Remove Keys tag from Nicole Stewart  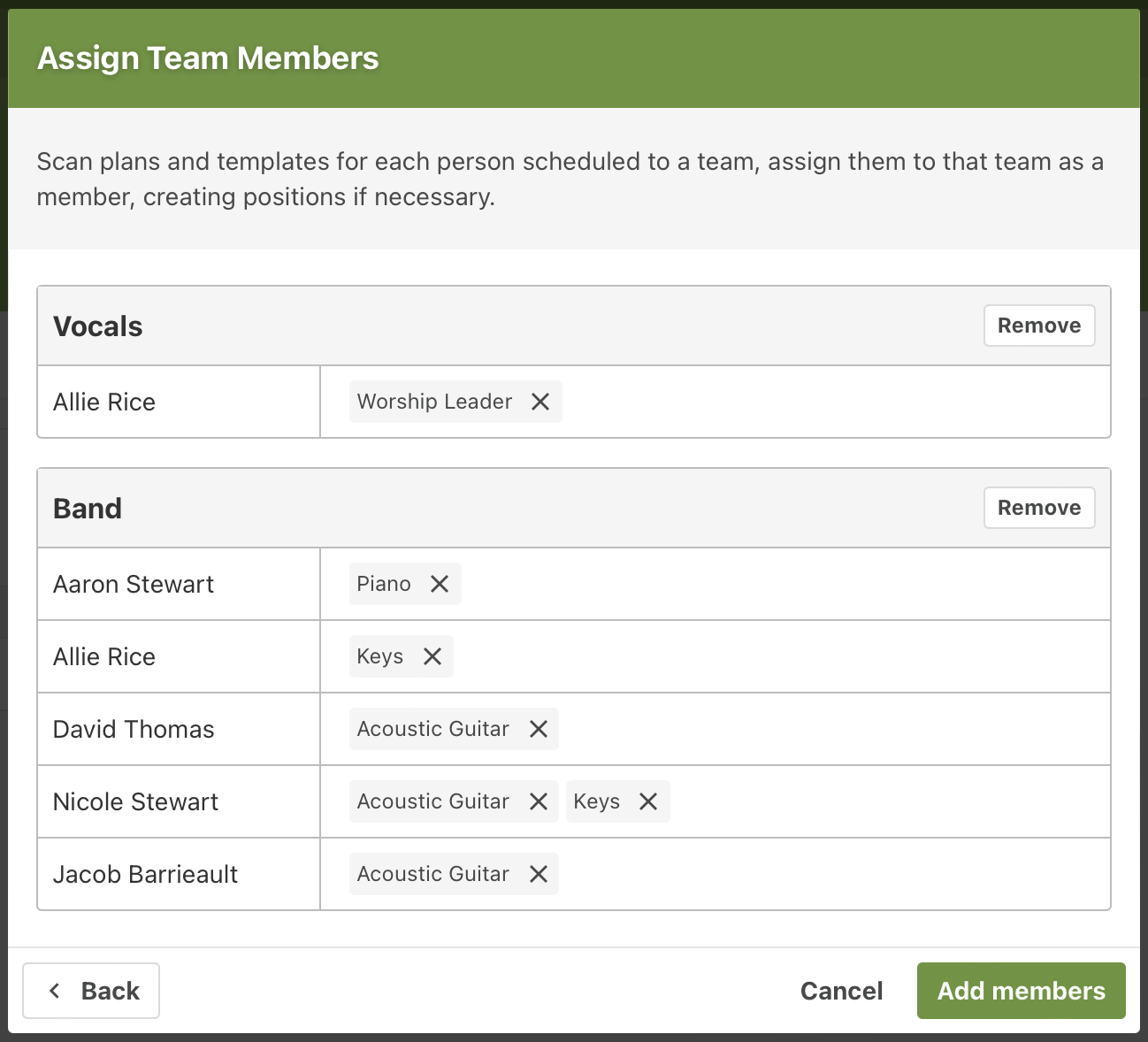(648, 801)
